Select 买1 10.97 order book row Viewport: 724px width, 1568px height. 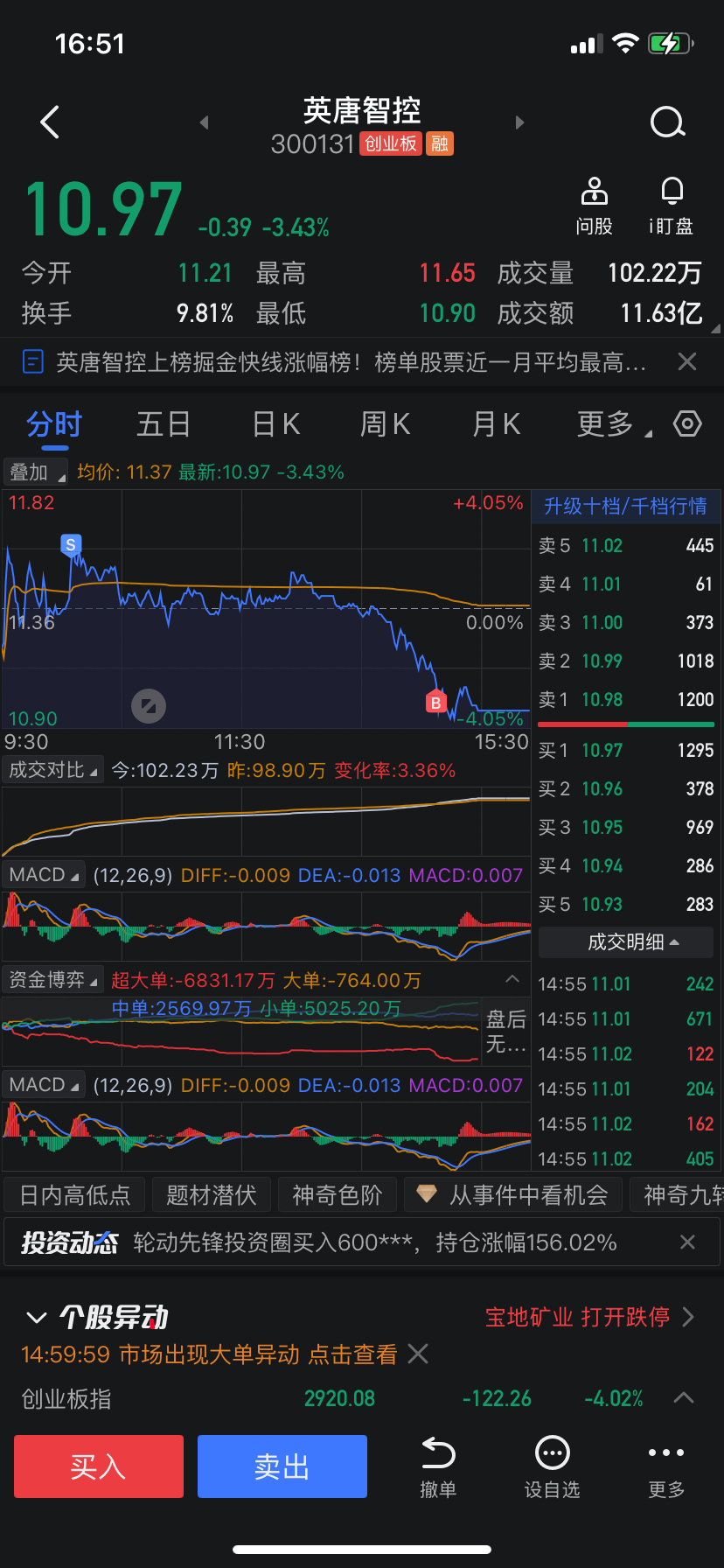(626, 751)
